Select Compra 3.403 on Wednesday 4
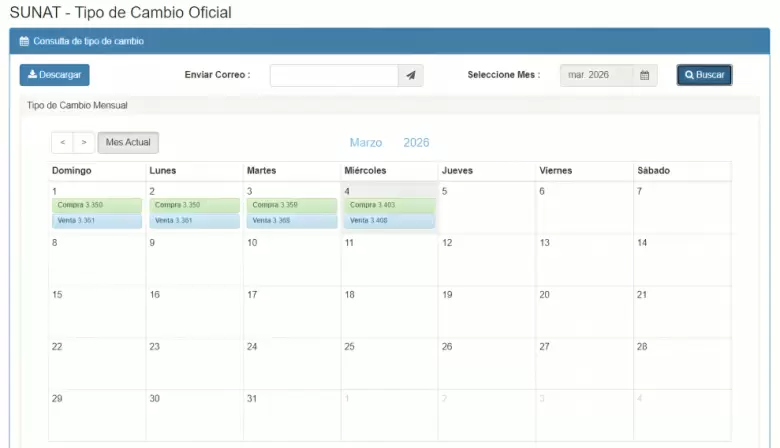The height and width of the screenshot is (448, 780). (389, 205)
